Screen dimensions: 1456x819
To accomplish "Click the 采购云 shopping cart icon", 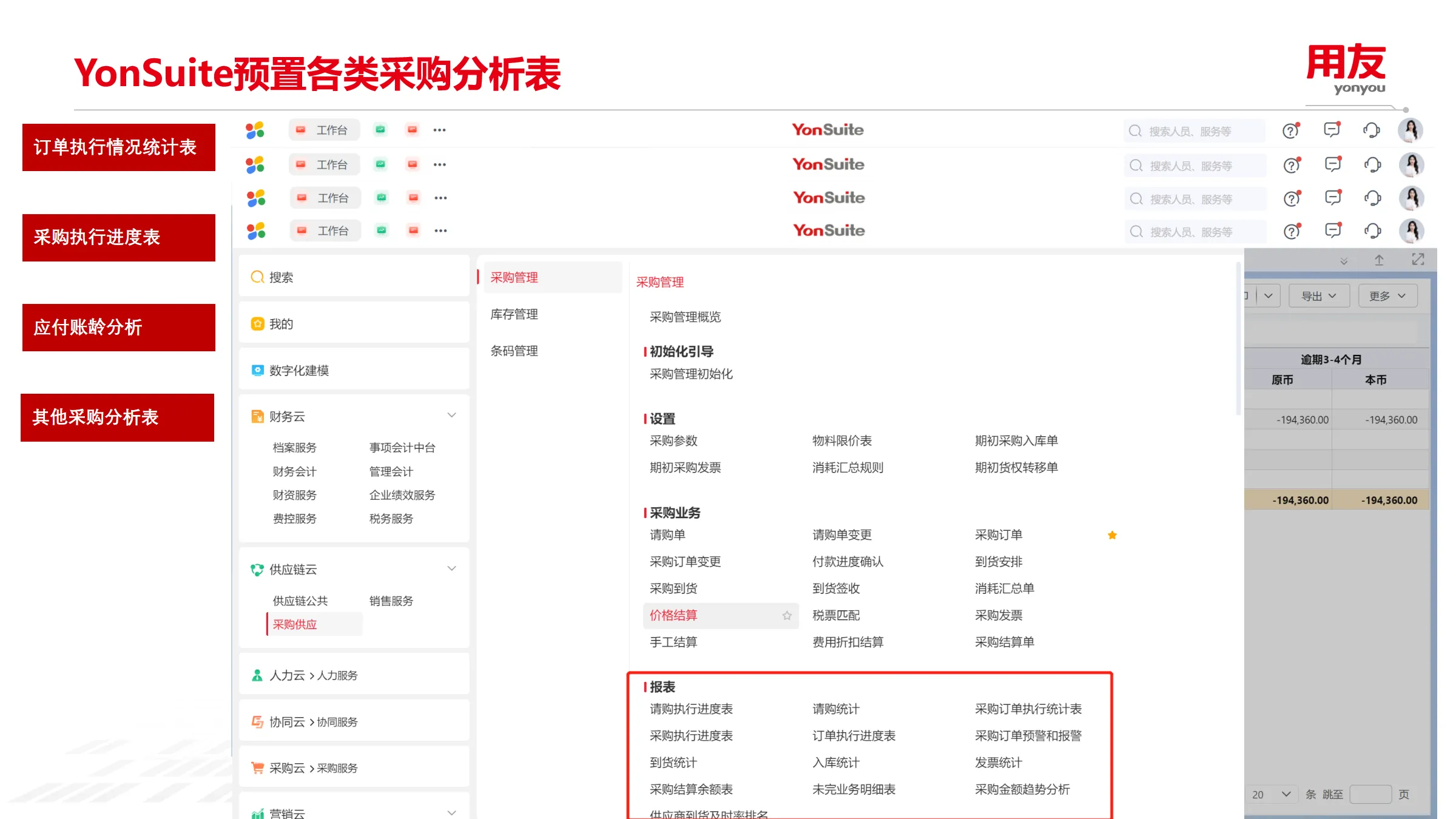I will (257, 768).
